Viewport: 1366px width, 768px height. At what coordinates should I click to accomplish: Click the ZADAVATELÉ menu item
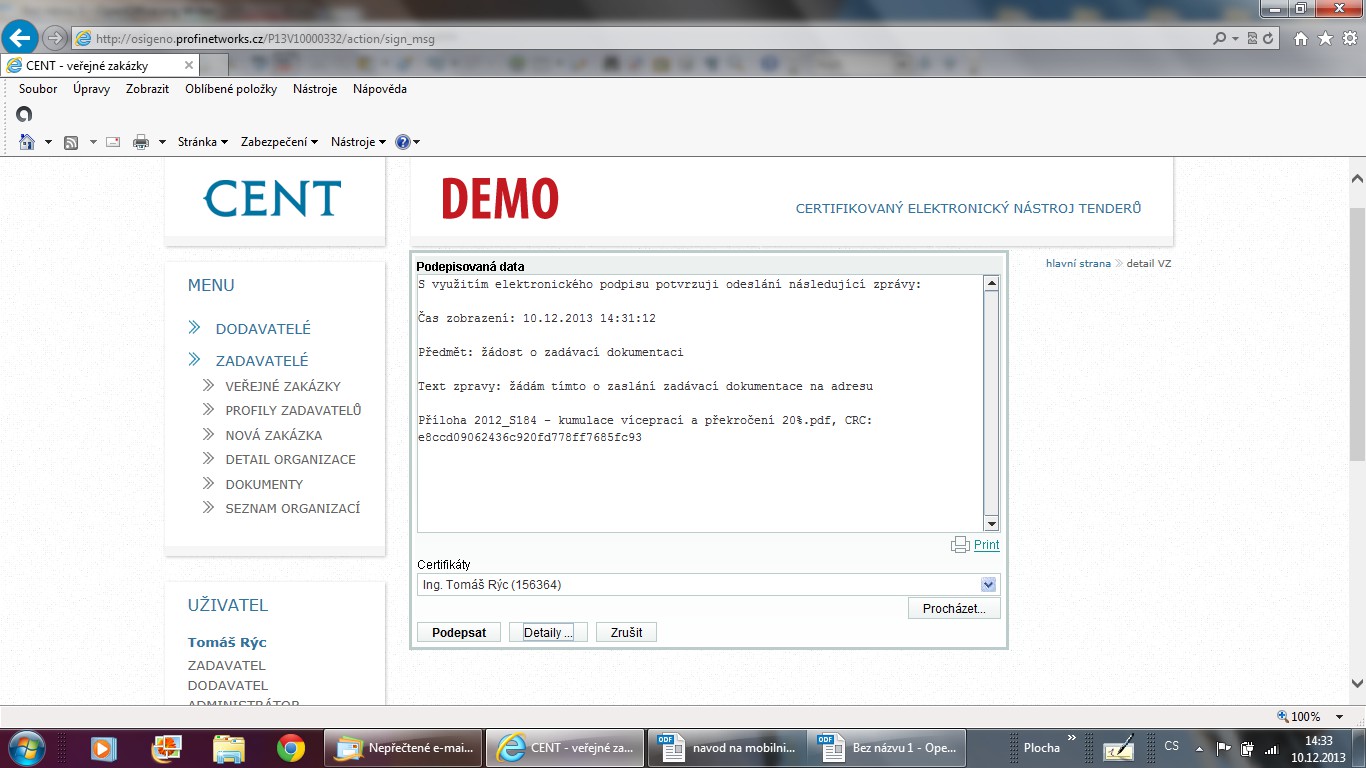(262, 361)
